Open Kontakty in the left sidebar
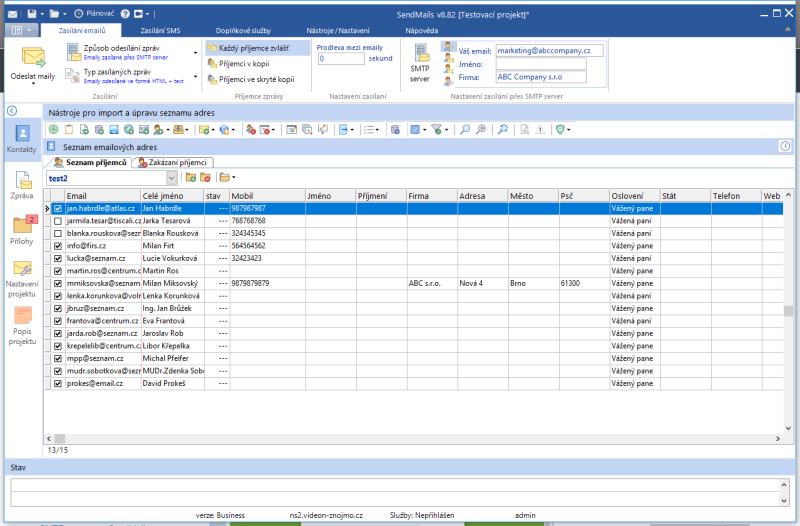This screenshot has width=800, height=526. click(x=21, y=138)
